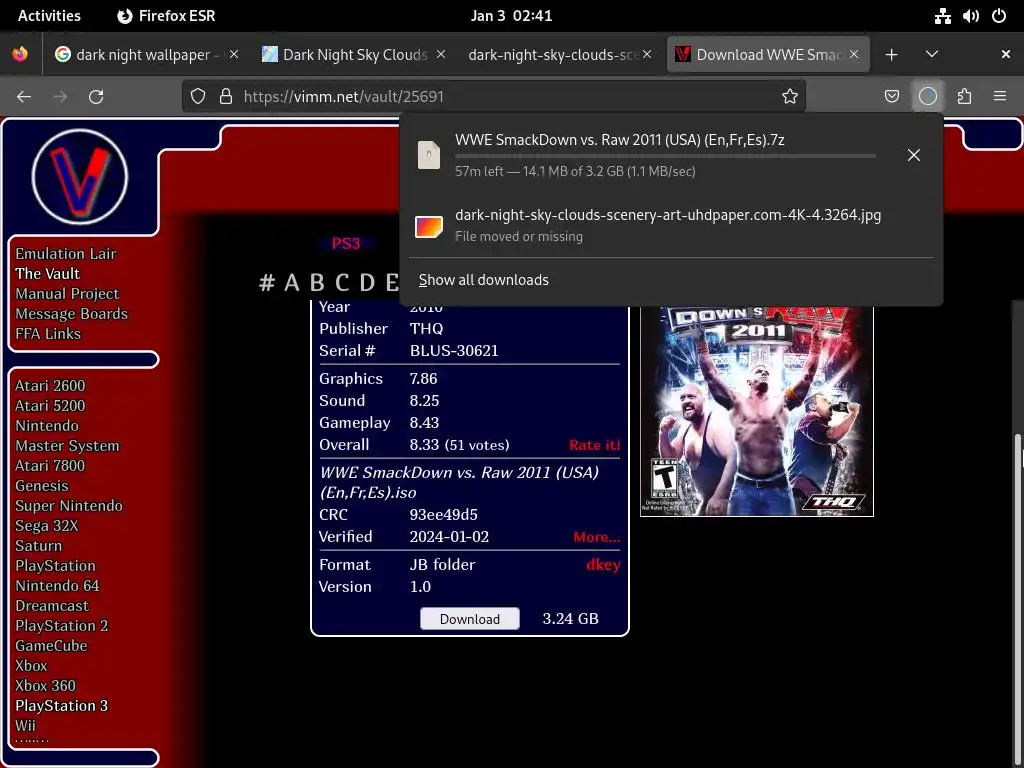Click the forward arrow navigation button
The width and height of the screenshot is (1024, 768).
coord(60,97)
